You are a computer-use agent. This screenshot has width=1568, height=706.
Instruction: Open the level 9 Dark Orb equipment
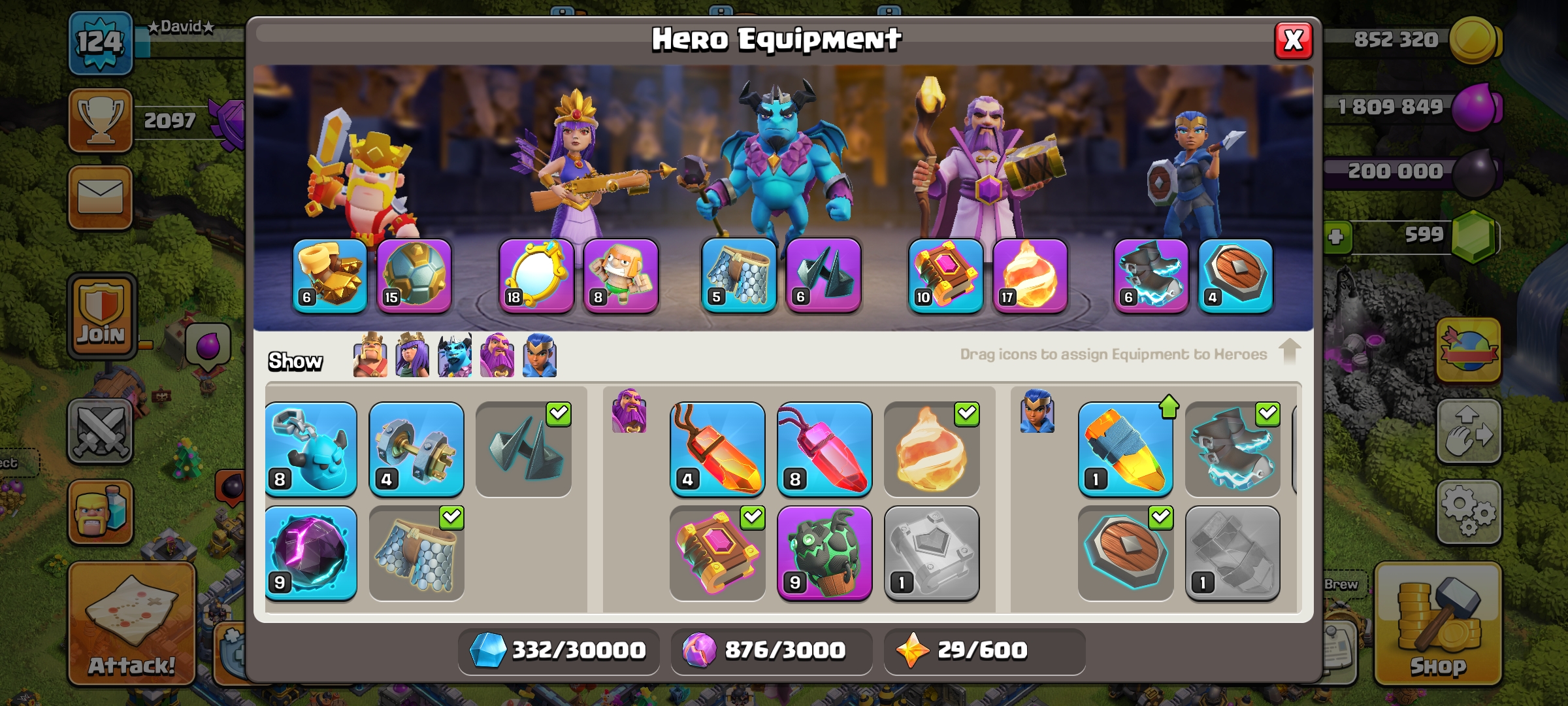point(311,553)
